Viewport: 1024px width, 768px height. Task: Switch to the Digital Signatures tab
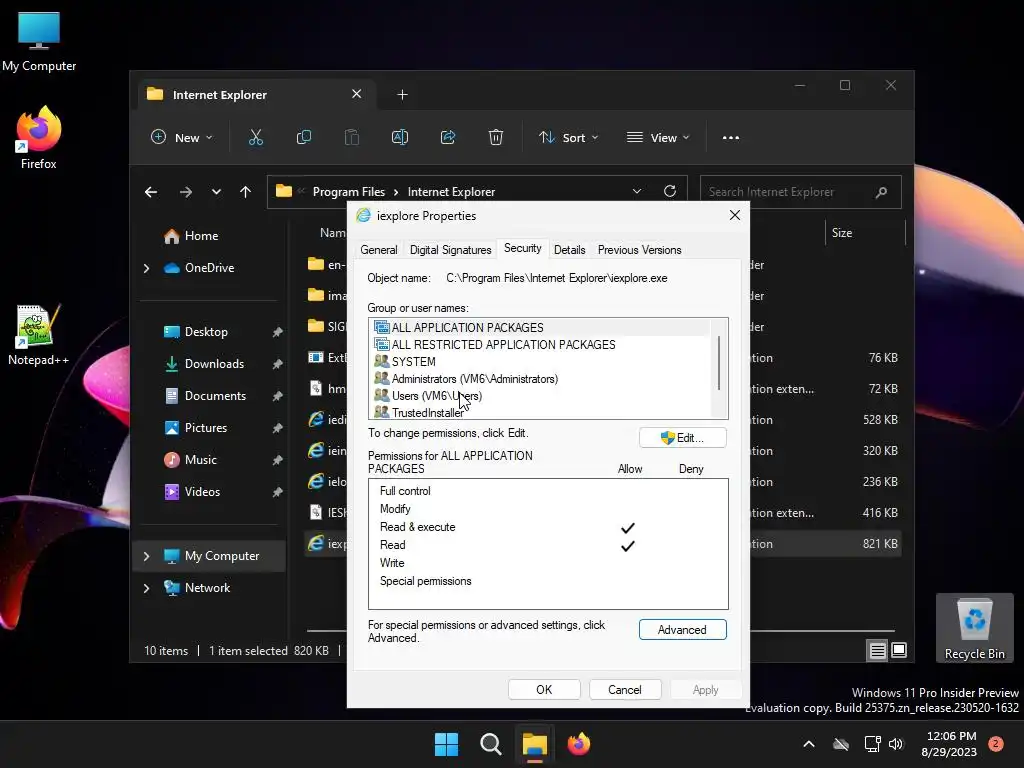[451, 250]
